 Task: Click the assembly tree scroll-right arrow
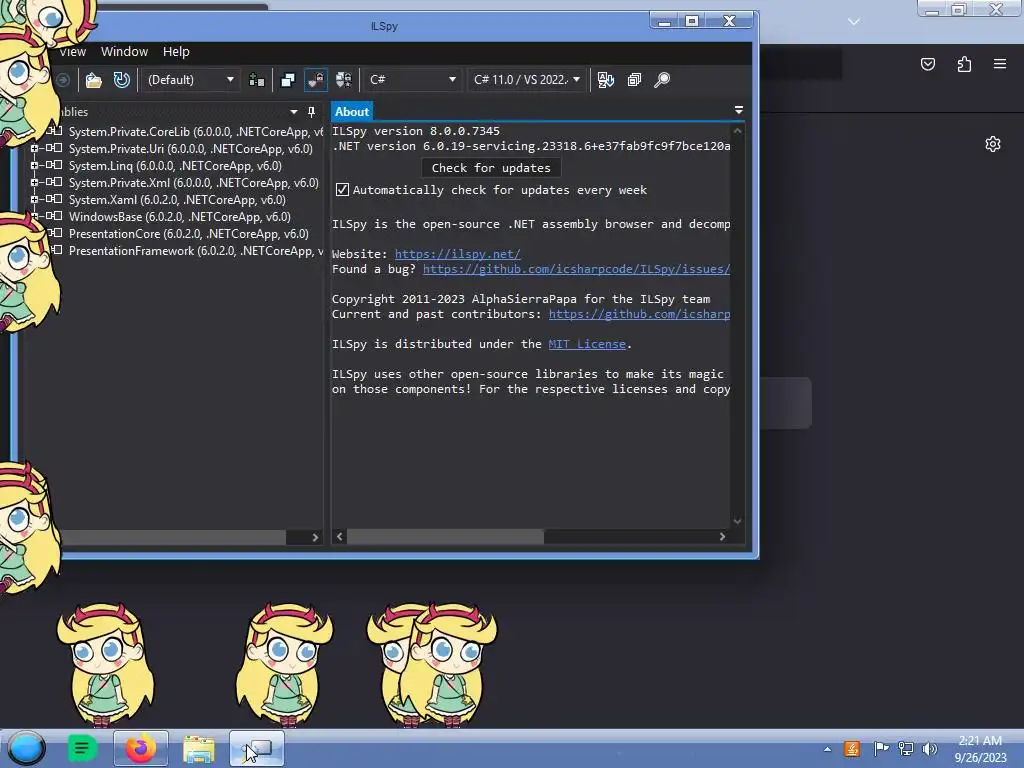(315, 537)
